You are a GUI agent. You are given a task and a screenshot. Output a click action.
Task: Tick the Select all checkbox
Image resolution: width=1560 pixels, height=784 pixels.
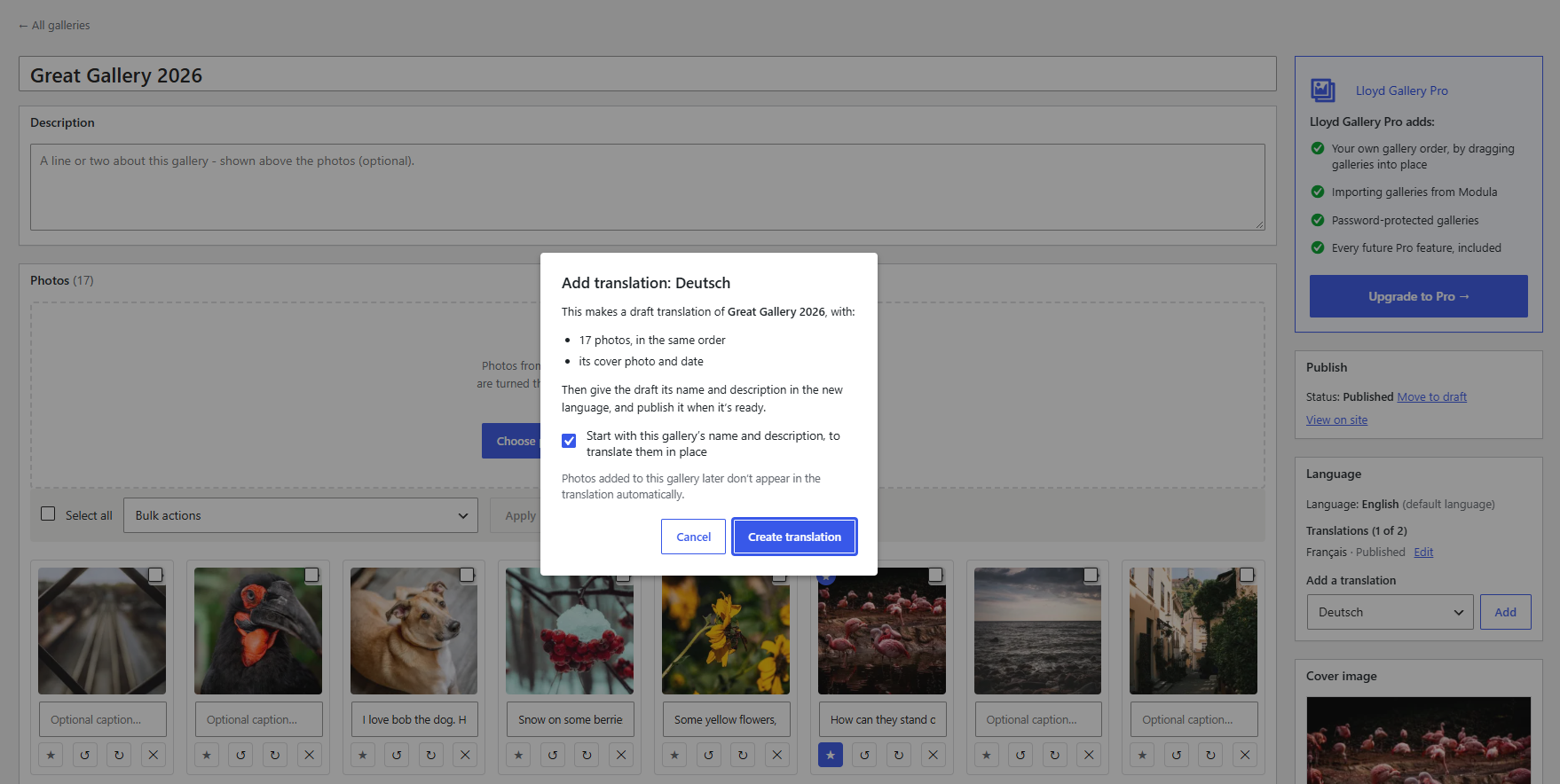48,514
